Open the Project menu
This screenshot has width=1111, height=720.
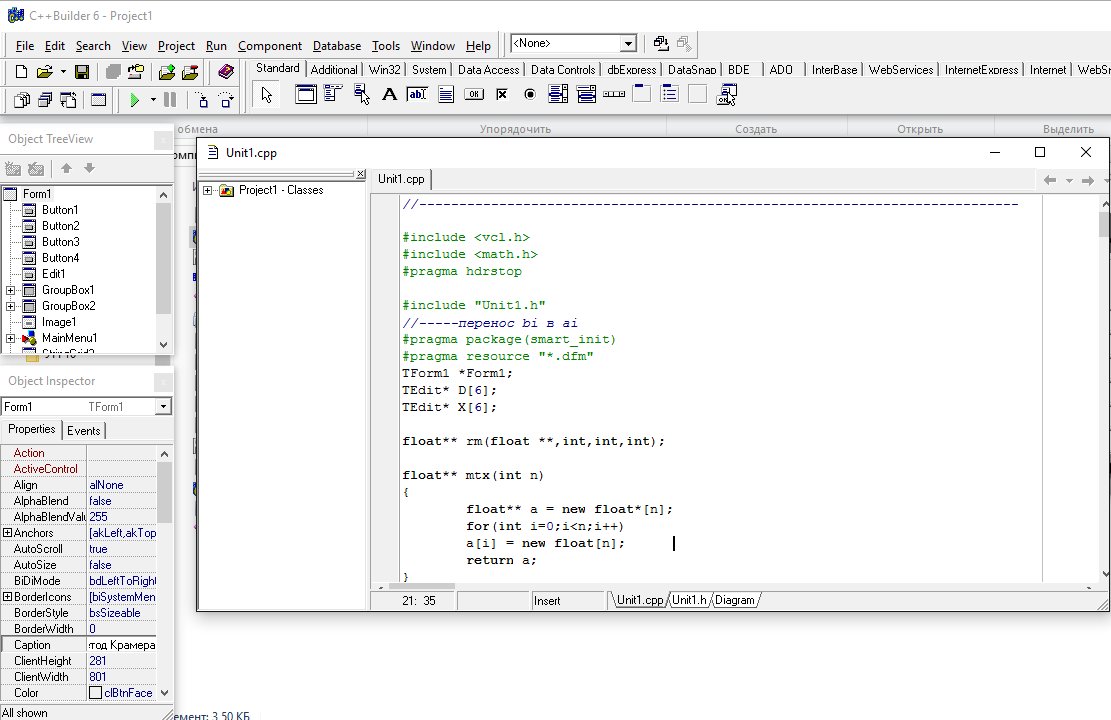[176, 46]
